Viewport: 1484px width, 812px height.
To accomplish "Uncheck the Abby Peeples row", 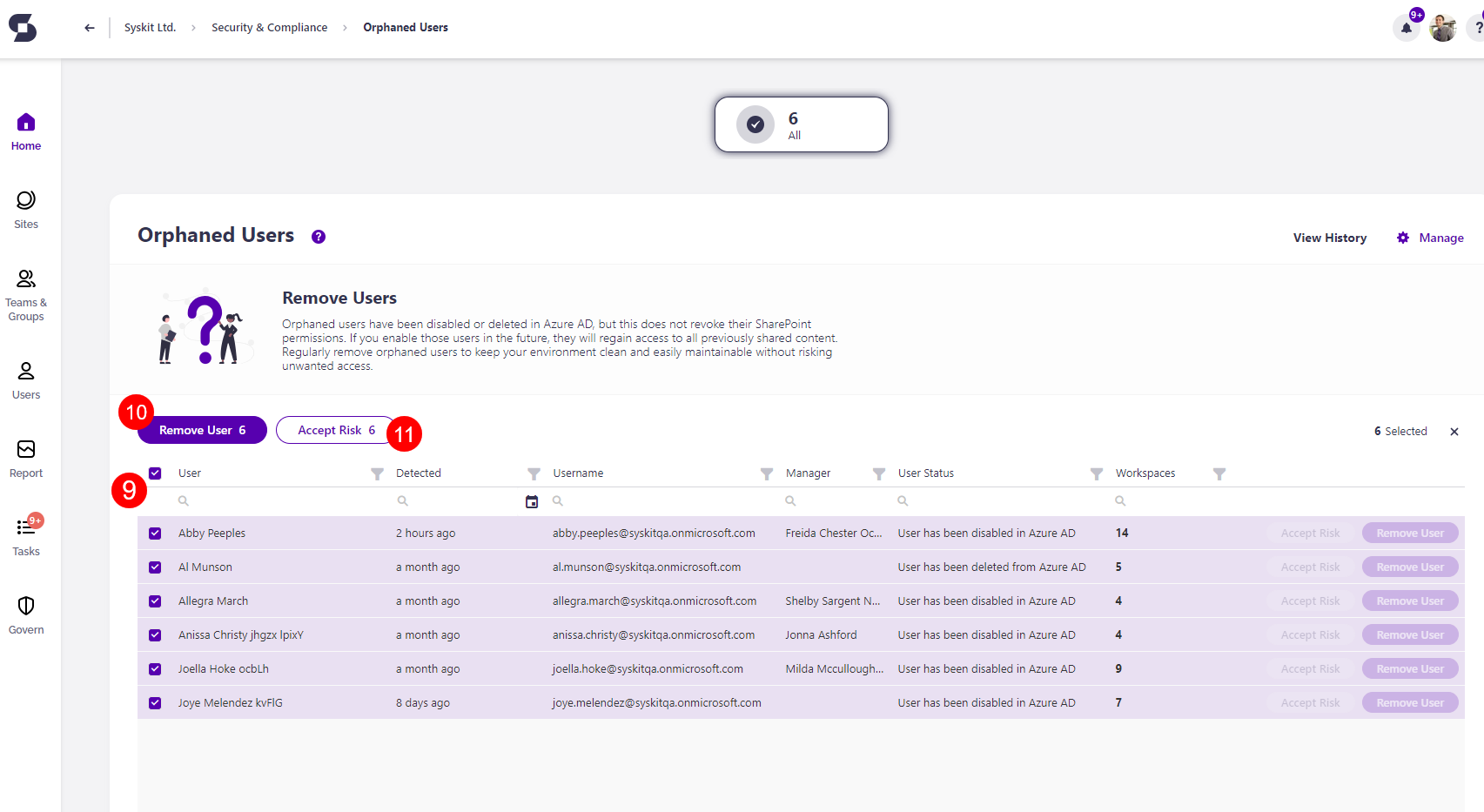I will [155, 533].
